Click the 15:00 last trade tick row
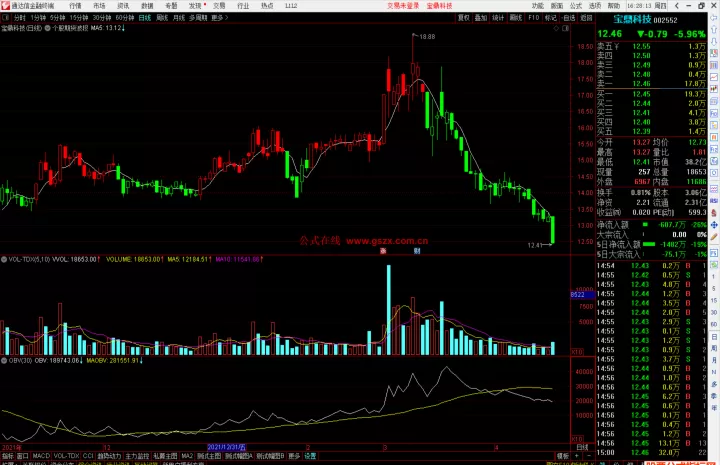 click(651, 453)
